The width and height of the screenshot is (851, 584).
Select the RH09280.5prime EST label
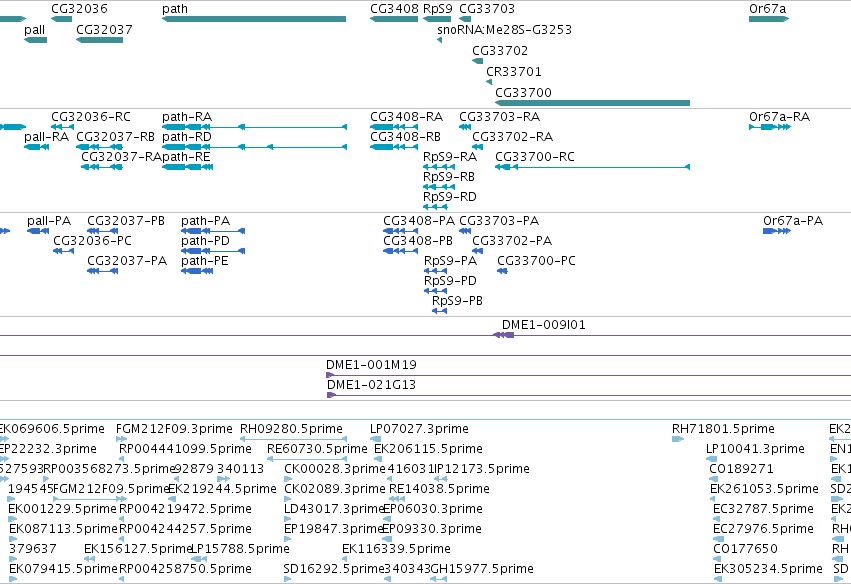click(x=291, y=429)
